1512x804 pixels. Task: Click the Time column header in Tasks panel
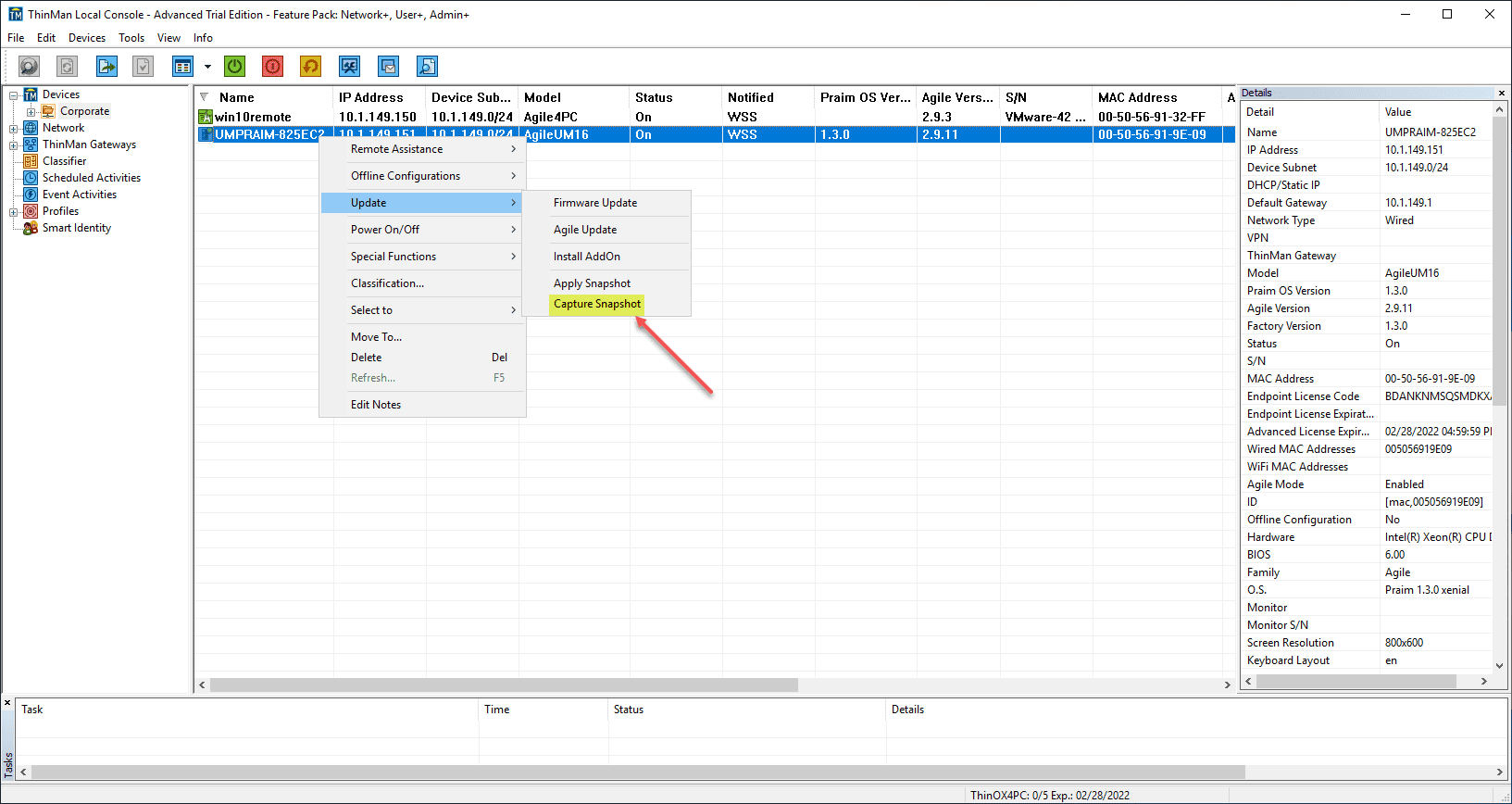(x=544, y=710)
